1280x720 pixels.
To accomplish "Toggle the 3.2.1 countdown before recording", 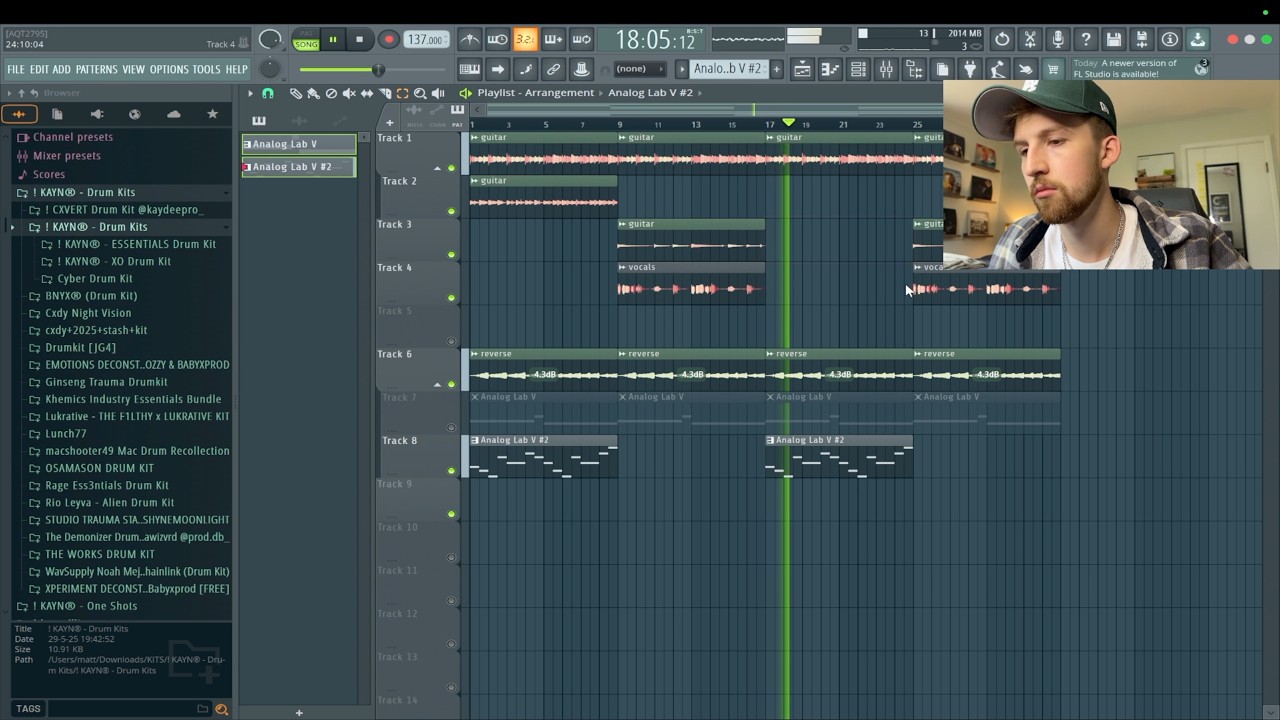I will (x=525, y=40).
